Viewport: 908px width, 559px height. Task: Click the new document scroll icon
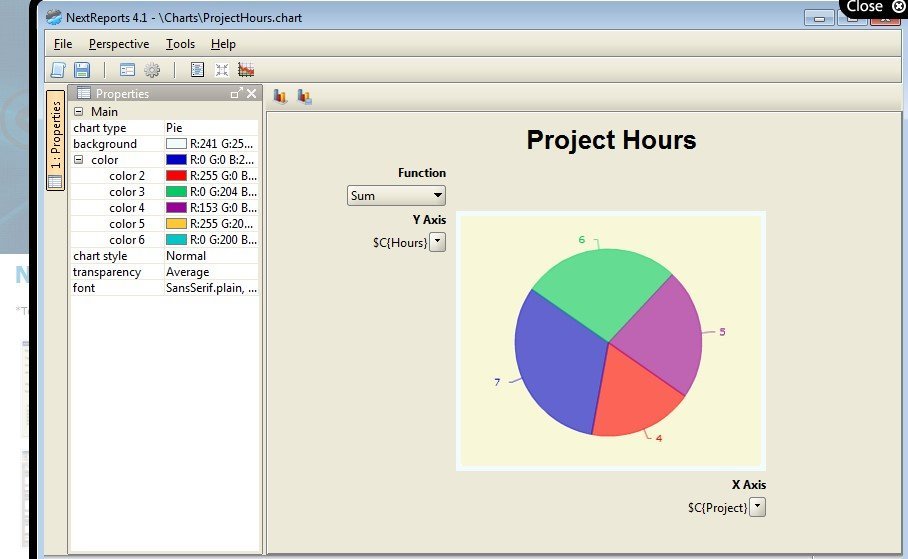[58, 70]
